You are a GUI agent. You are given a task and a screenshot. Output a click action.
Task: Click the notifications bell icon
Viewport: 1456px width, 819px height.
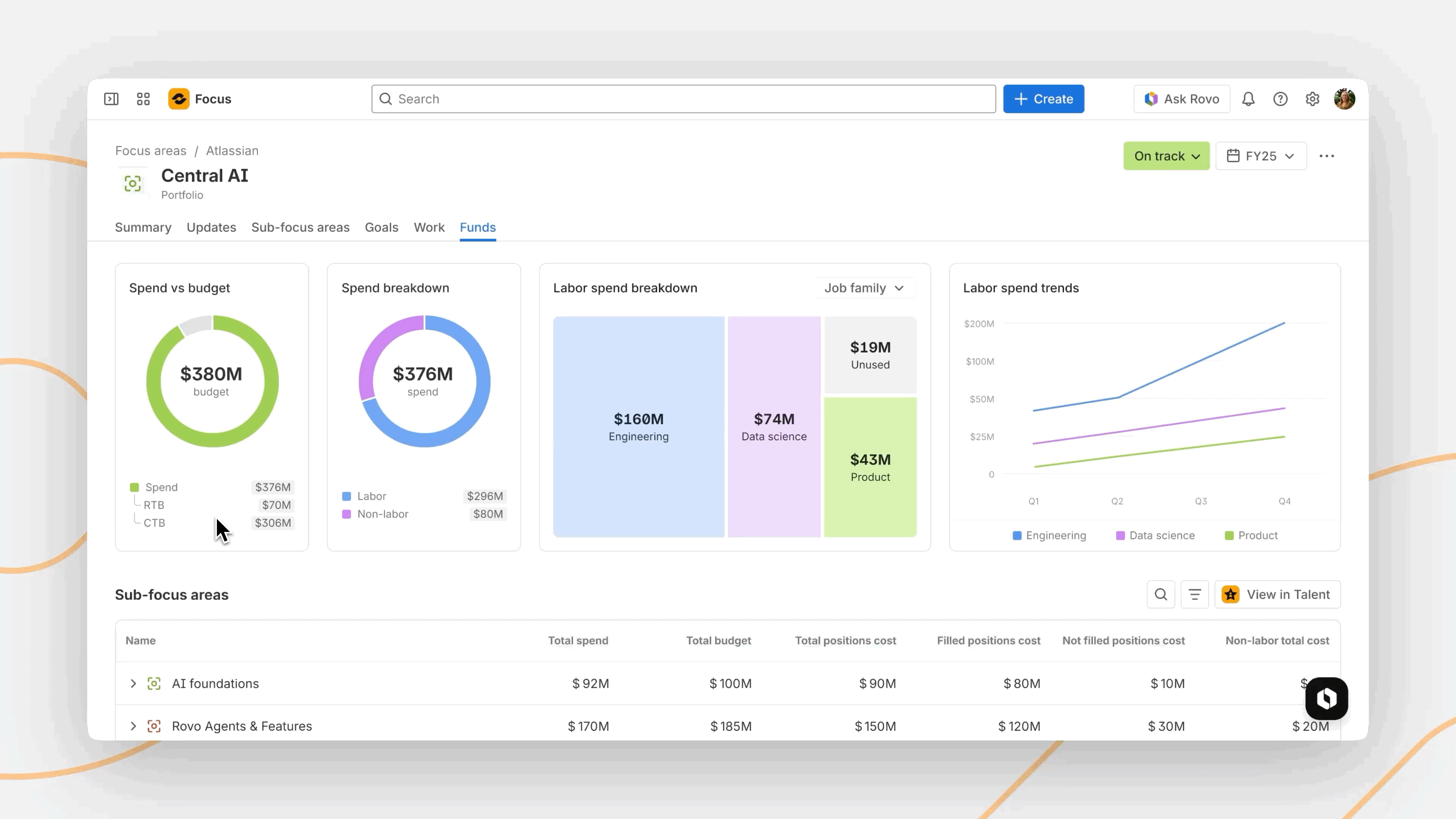click(1248, 99)
